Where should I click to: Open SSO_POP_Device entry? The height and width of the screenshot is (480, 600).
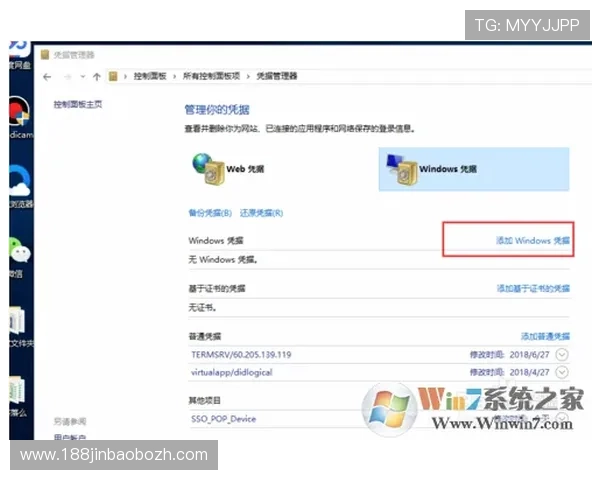pyautogui.click(x=223, y=419)
